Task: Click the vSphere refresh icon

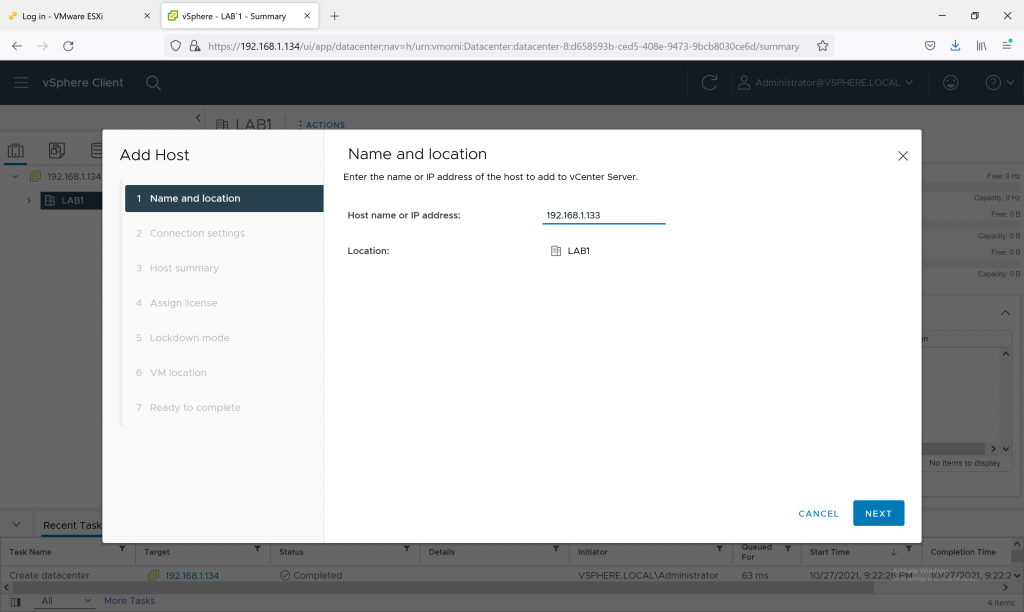Action: tap(709, 82)
